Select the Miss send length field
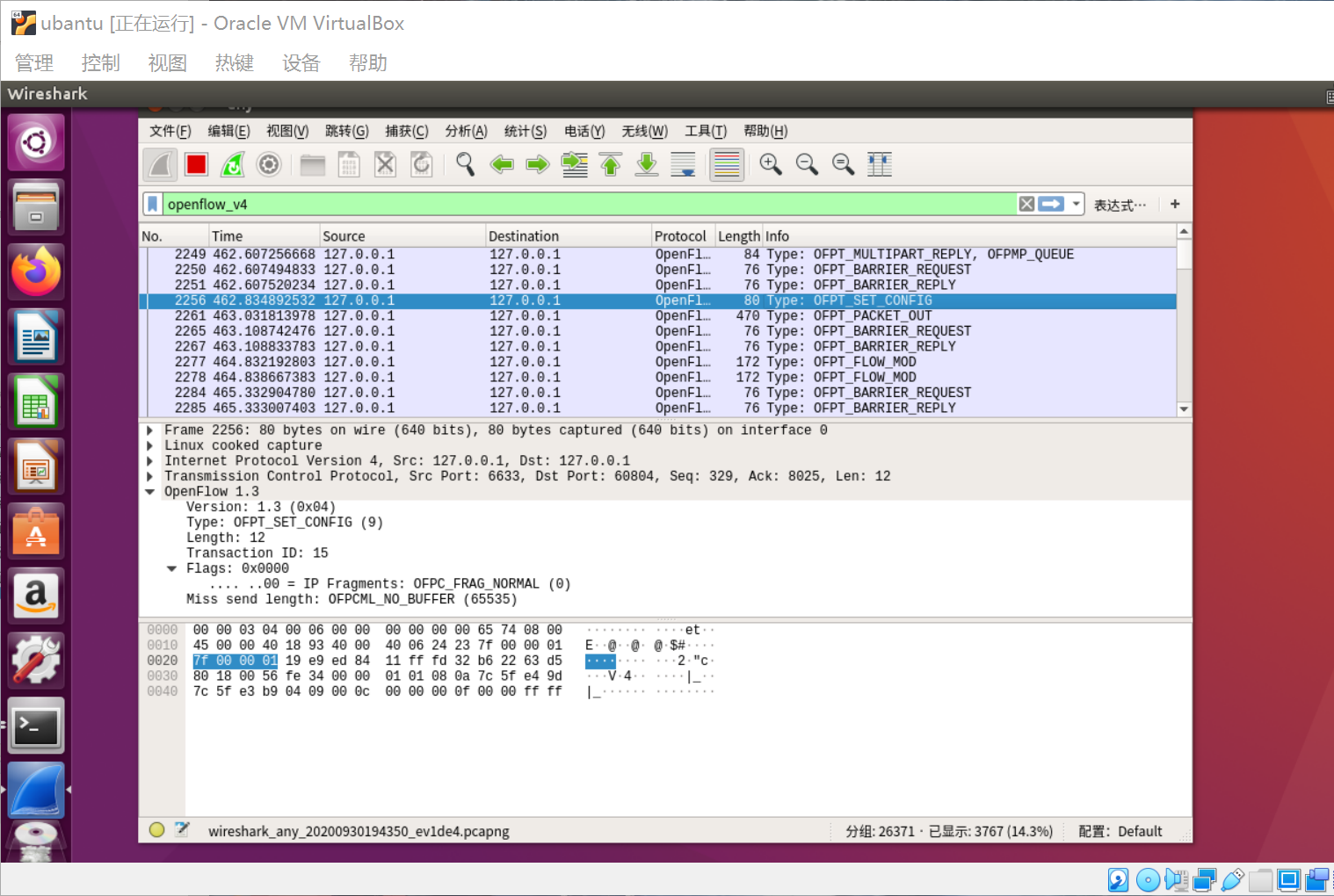 click(352, 599)
